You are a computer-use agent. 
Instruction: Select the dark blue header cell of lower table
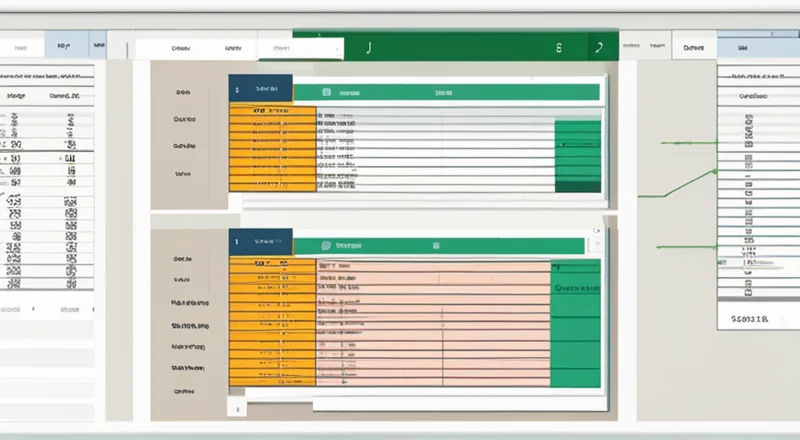pos(260,242)
